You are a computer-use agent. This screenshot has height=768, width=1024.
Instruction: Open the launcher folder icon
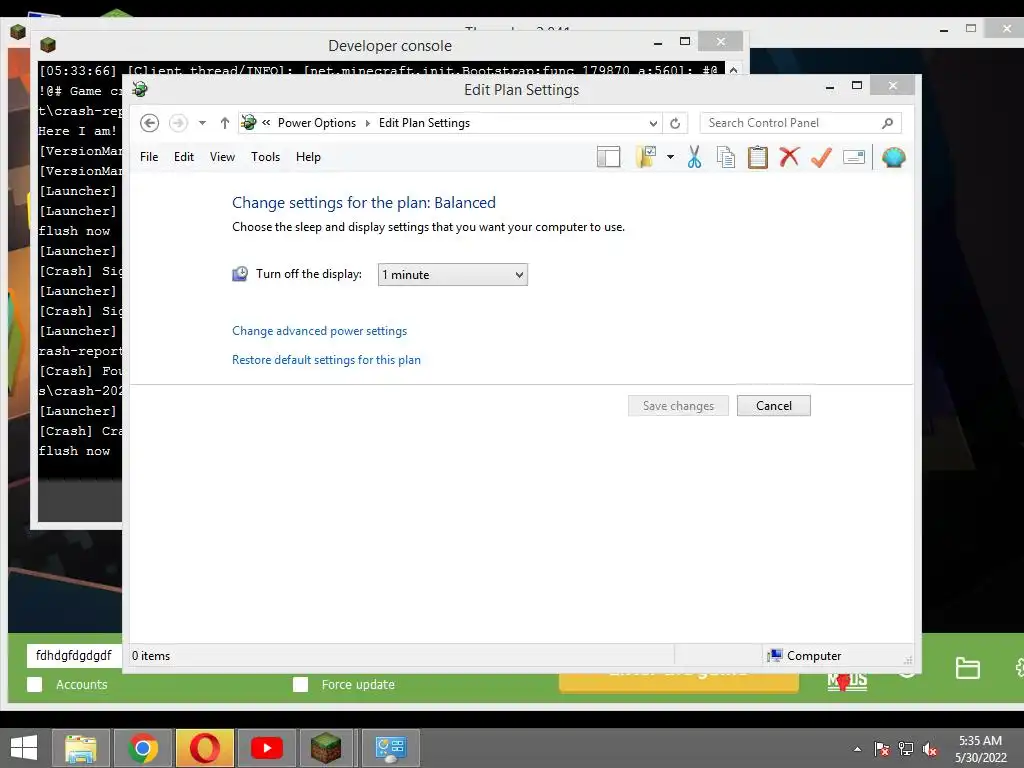point(967,668)
